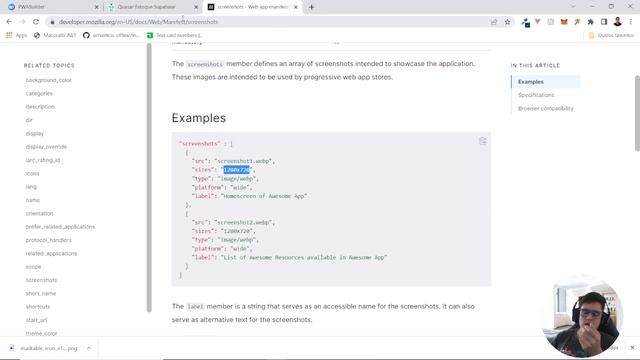Open display_override in related topics

[x=46, y=147]
